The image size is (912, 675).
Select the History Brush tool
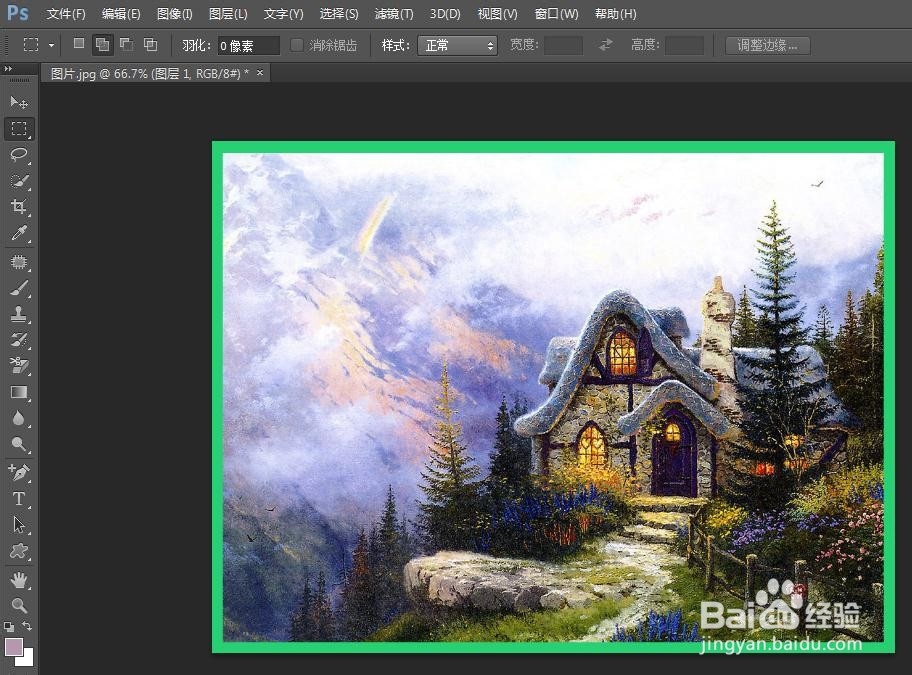pyautogui.click(x=19, y=340)
